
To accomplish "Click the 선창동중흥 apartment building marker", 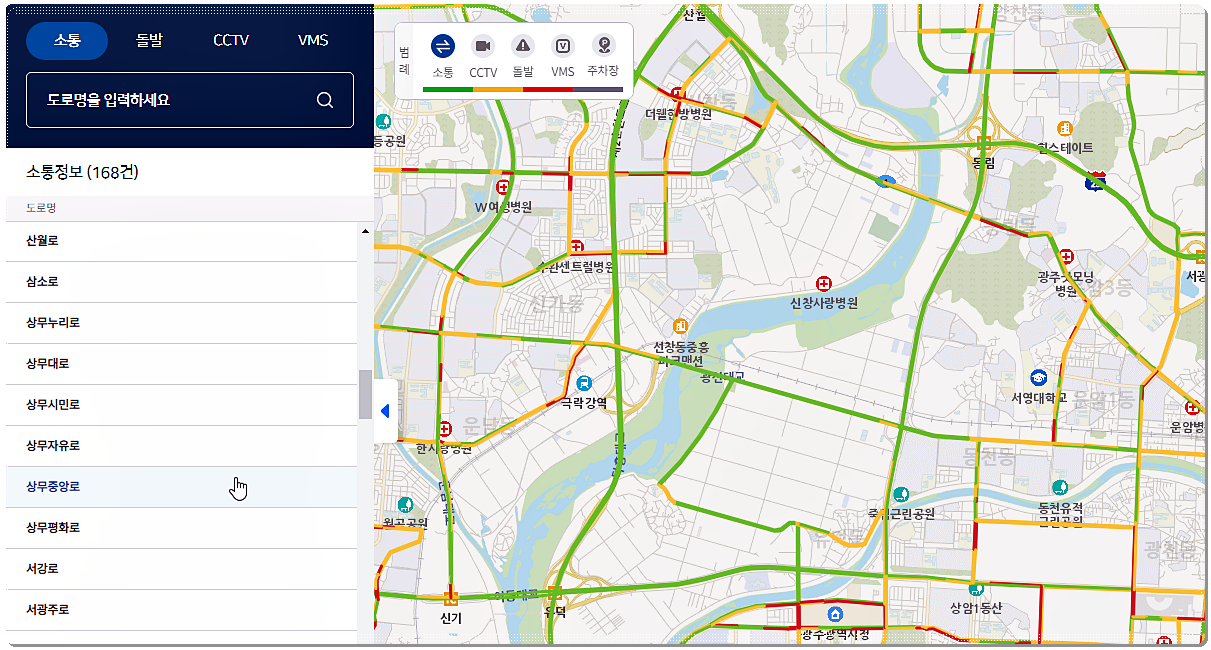I will pos(680,327).
